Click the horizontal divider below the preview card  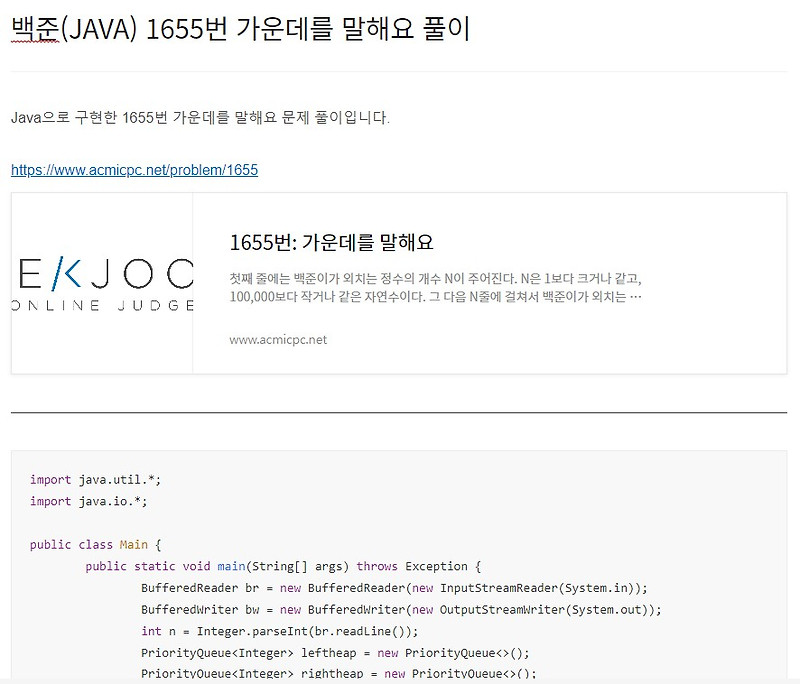coord(400,411)
